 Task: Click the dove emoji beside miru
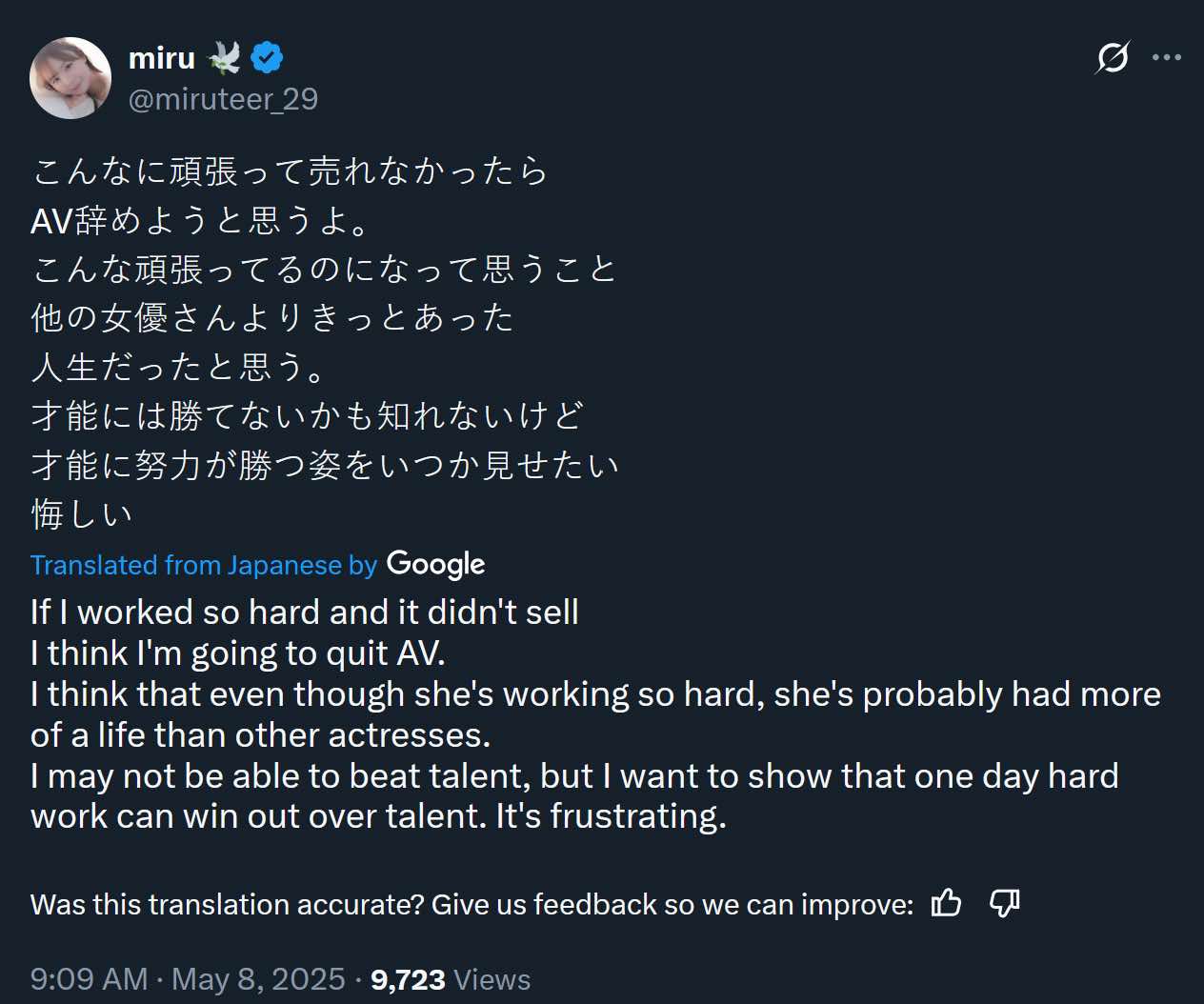[x=224, y=58]
